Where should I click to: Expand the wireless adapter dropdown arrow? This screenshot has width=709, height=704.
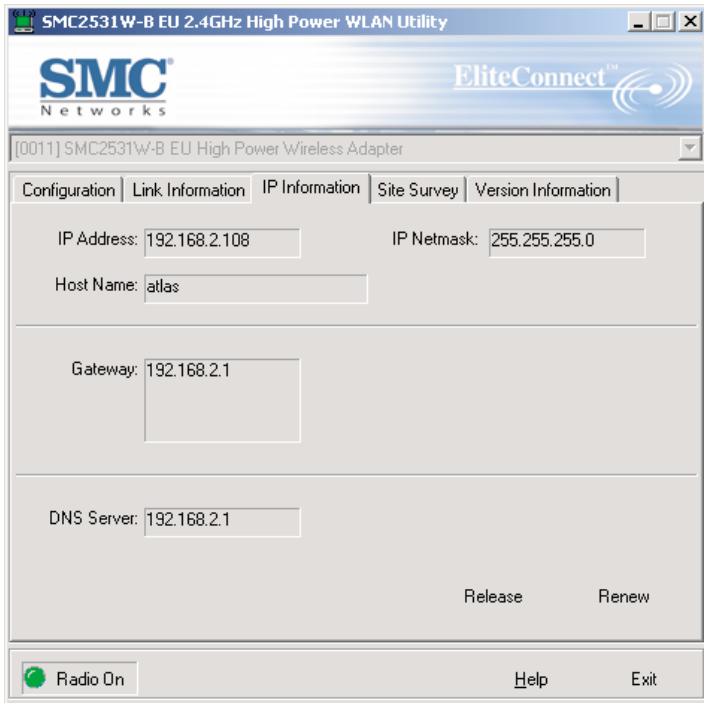click(x=690, y=148)
